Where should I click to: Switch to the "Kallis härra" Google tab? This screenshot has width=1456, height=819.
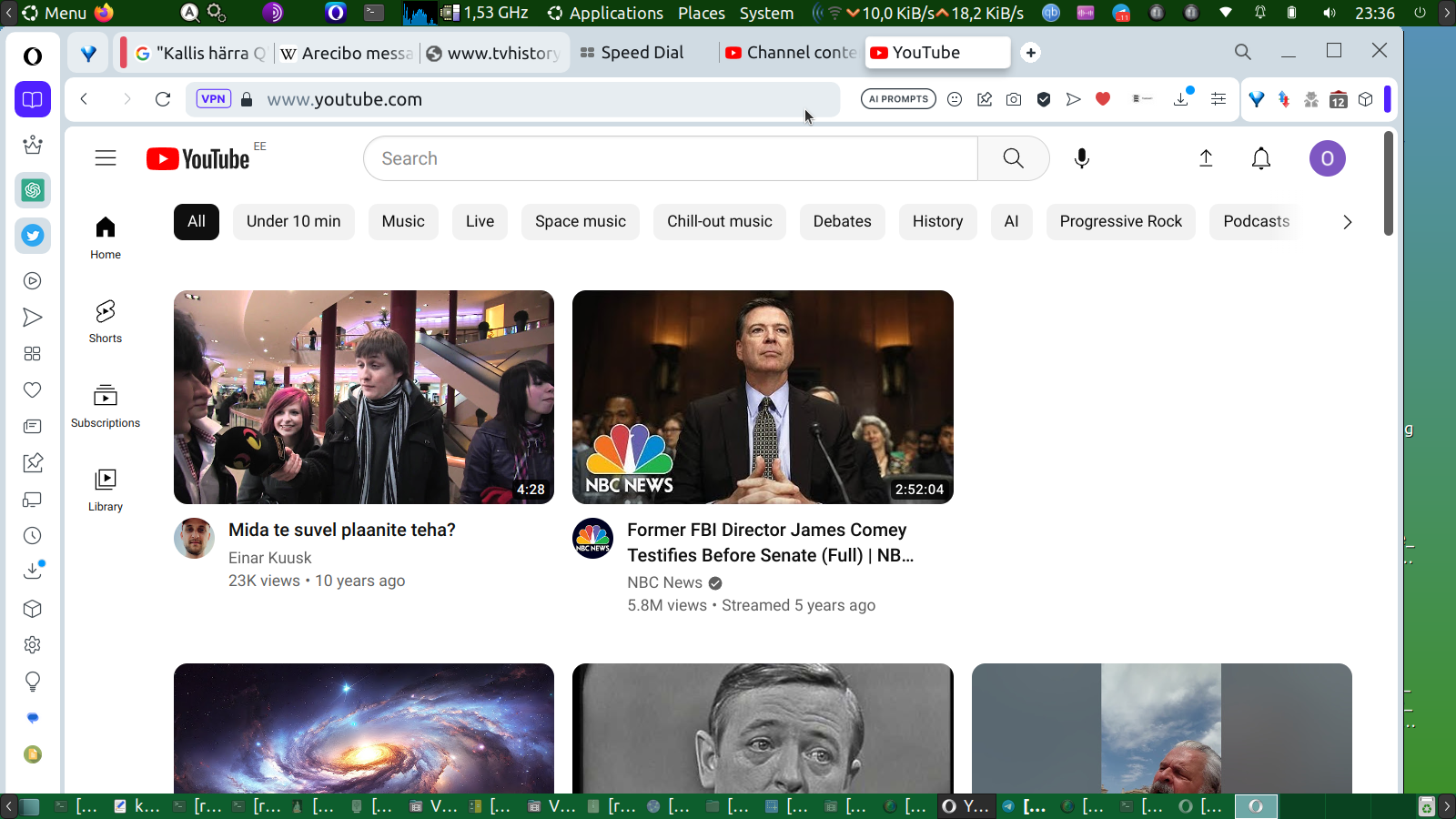coord(200,53)
